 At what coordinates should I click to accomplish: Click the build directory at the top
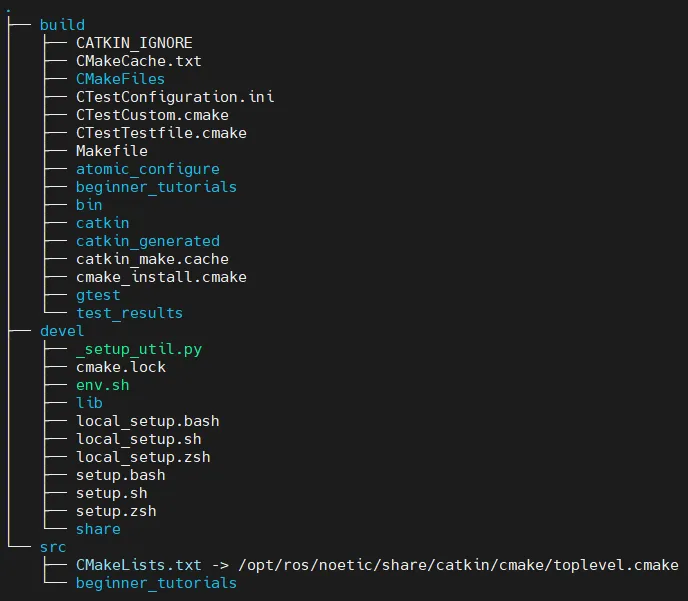point(62,25)
